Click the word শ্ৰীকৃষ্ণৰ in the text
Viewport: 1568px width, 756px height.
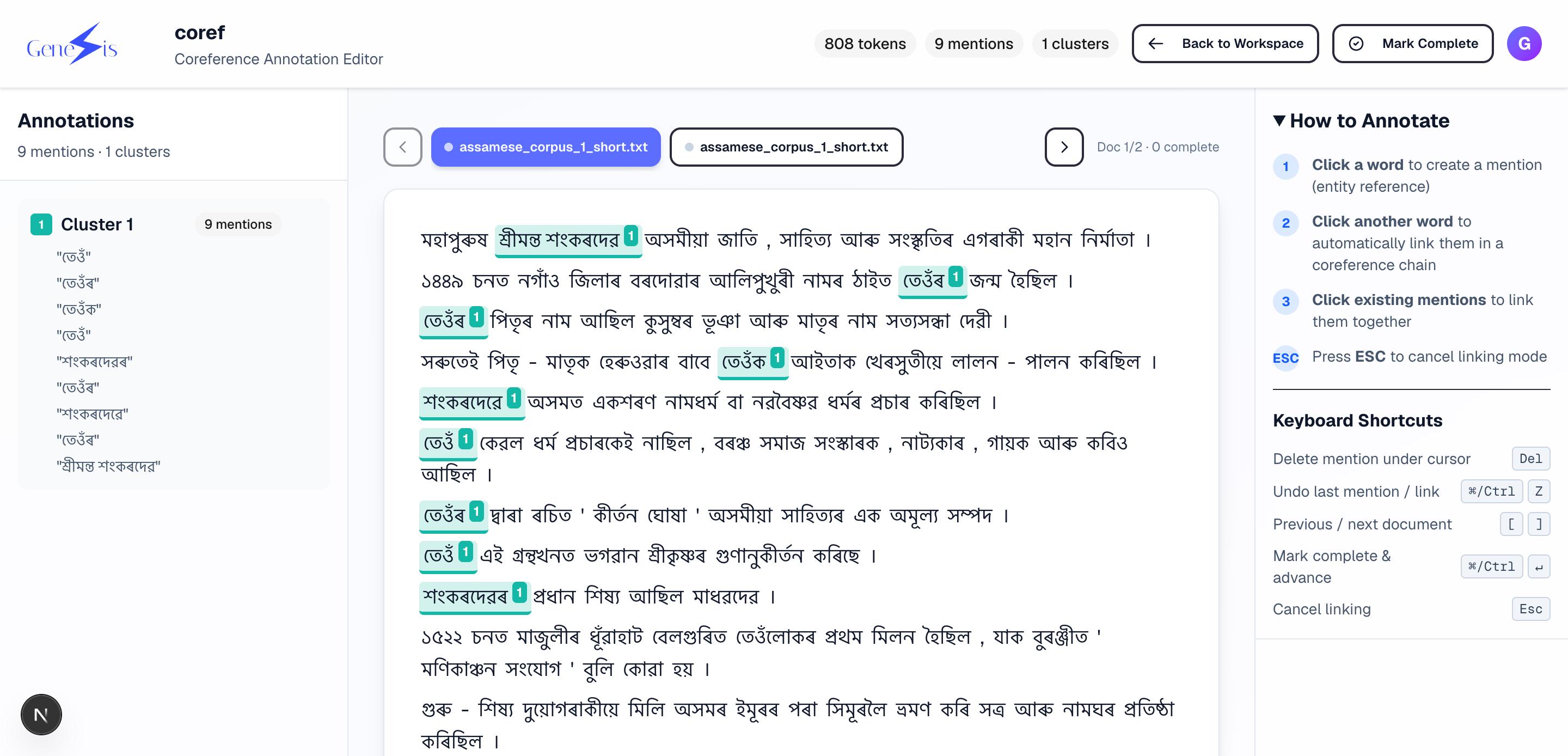tap(677, 556)
